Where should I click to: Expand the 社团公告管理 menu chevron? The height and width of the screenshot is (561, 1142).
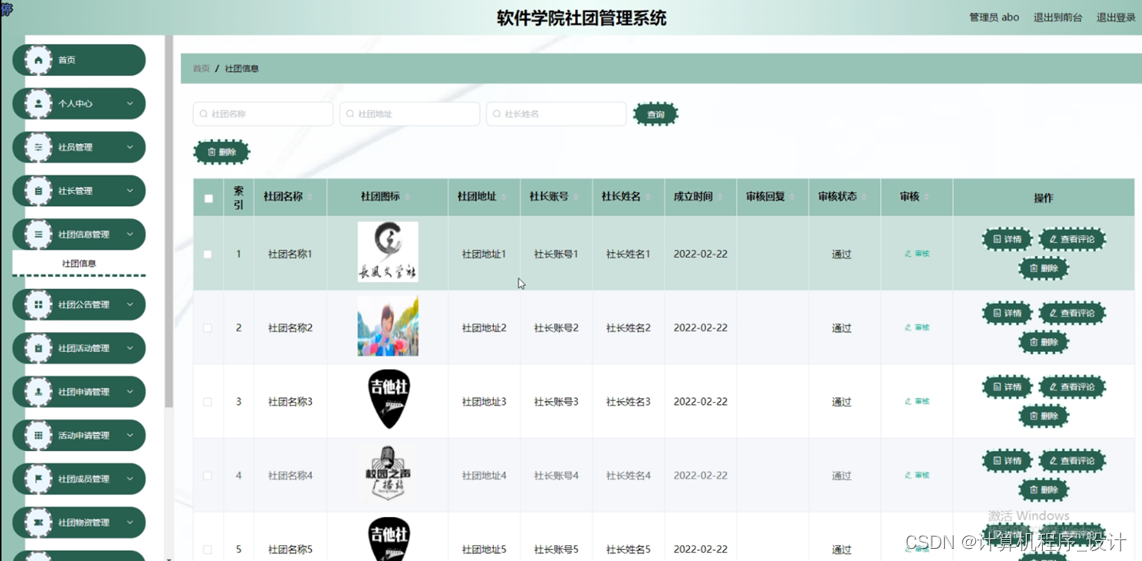(x=130, y=305)
